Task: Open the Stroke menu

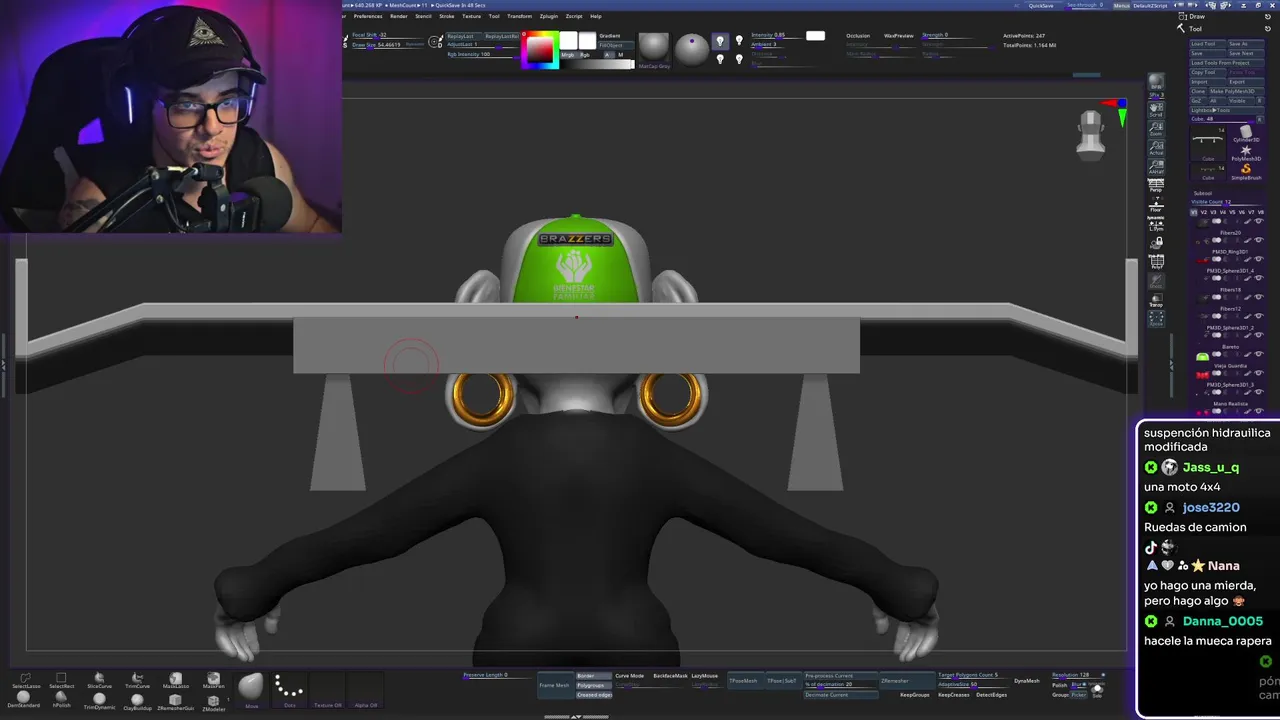Action: coord(447,16)
